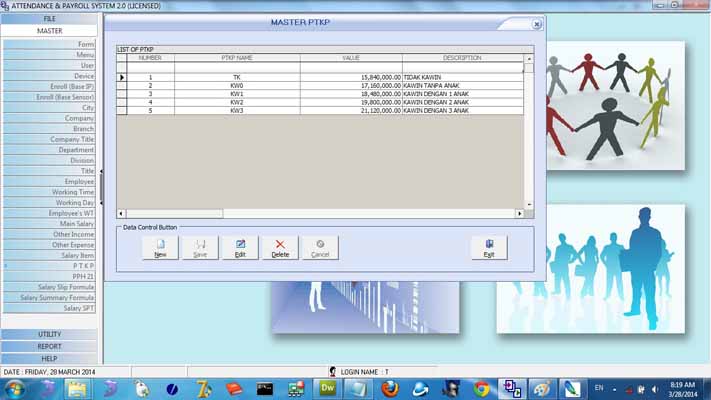Viewport: 711px width, 400px height.
Task: Open the Form master item
Action: tap(49, 44)
